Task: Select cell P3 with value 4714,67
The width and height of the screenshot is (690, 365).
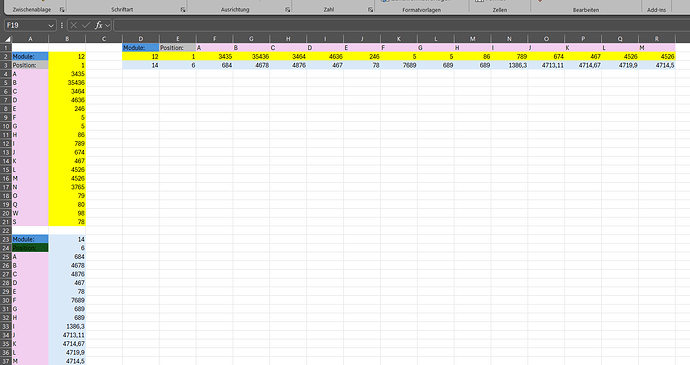Action: point(583,65)
